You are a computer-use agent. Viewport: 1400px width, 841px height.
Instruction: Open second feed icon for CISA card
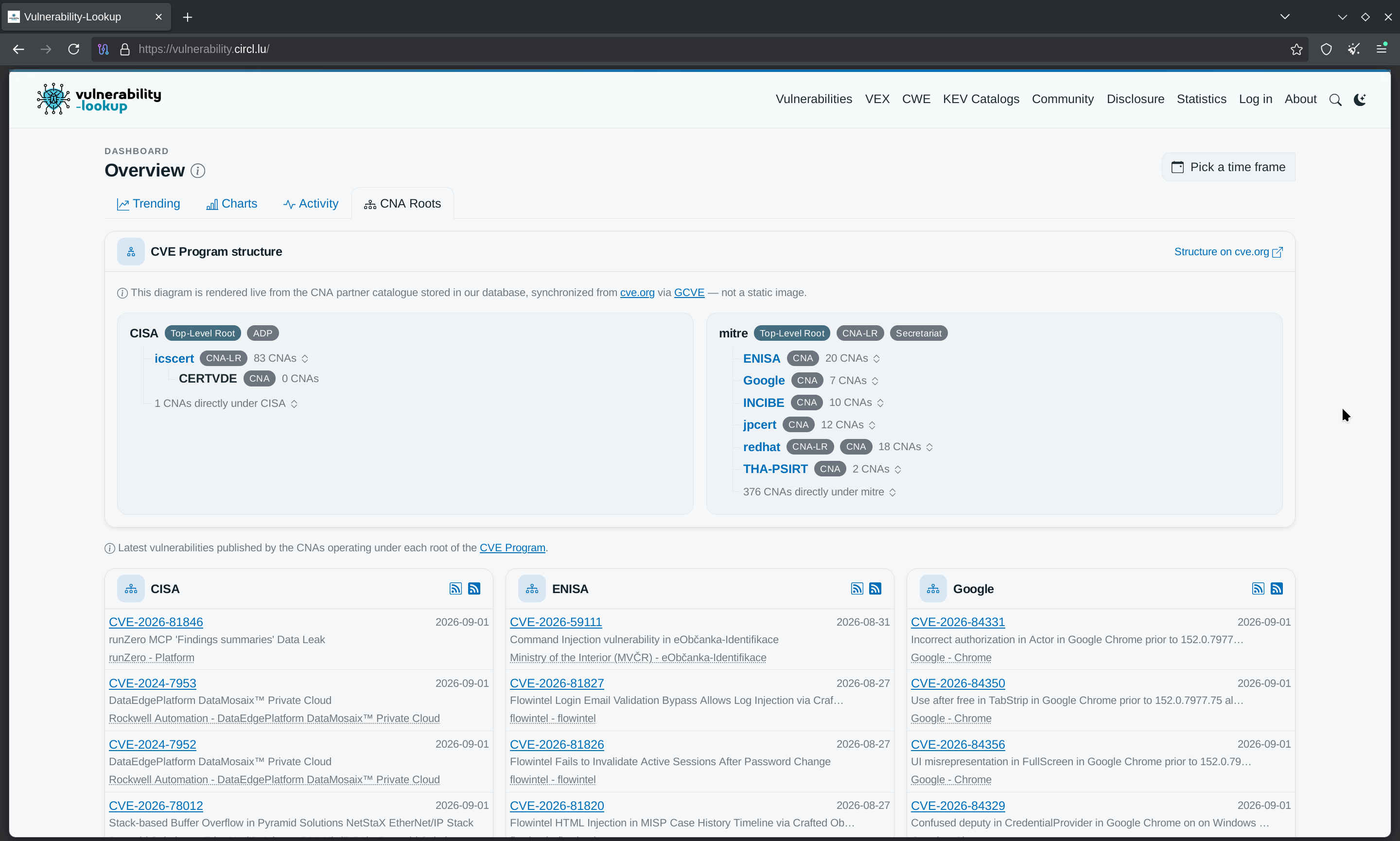tap(474, 589)
